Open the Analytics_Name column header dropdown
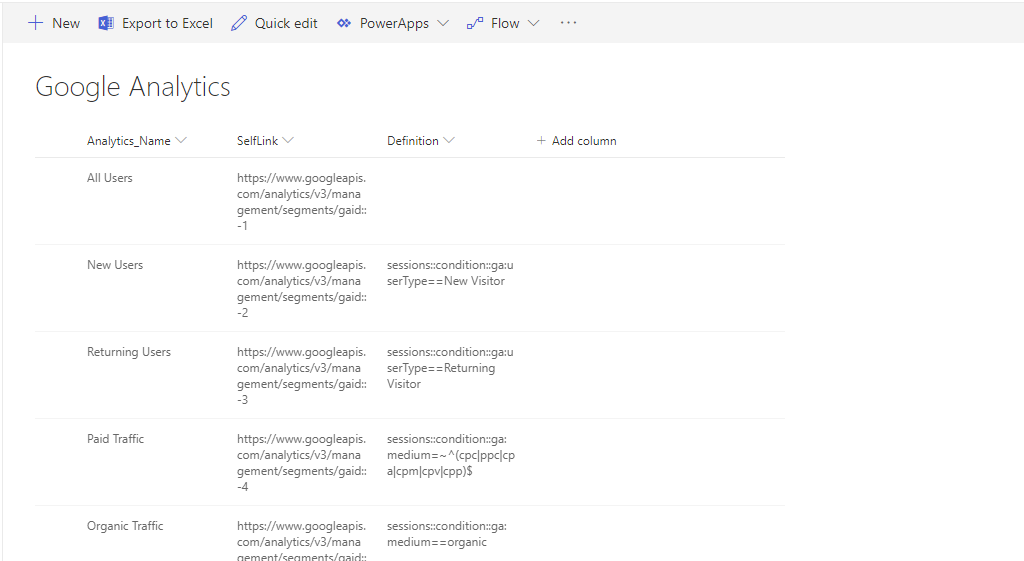 tap(181, 141)
